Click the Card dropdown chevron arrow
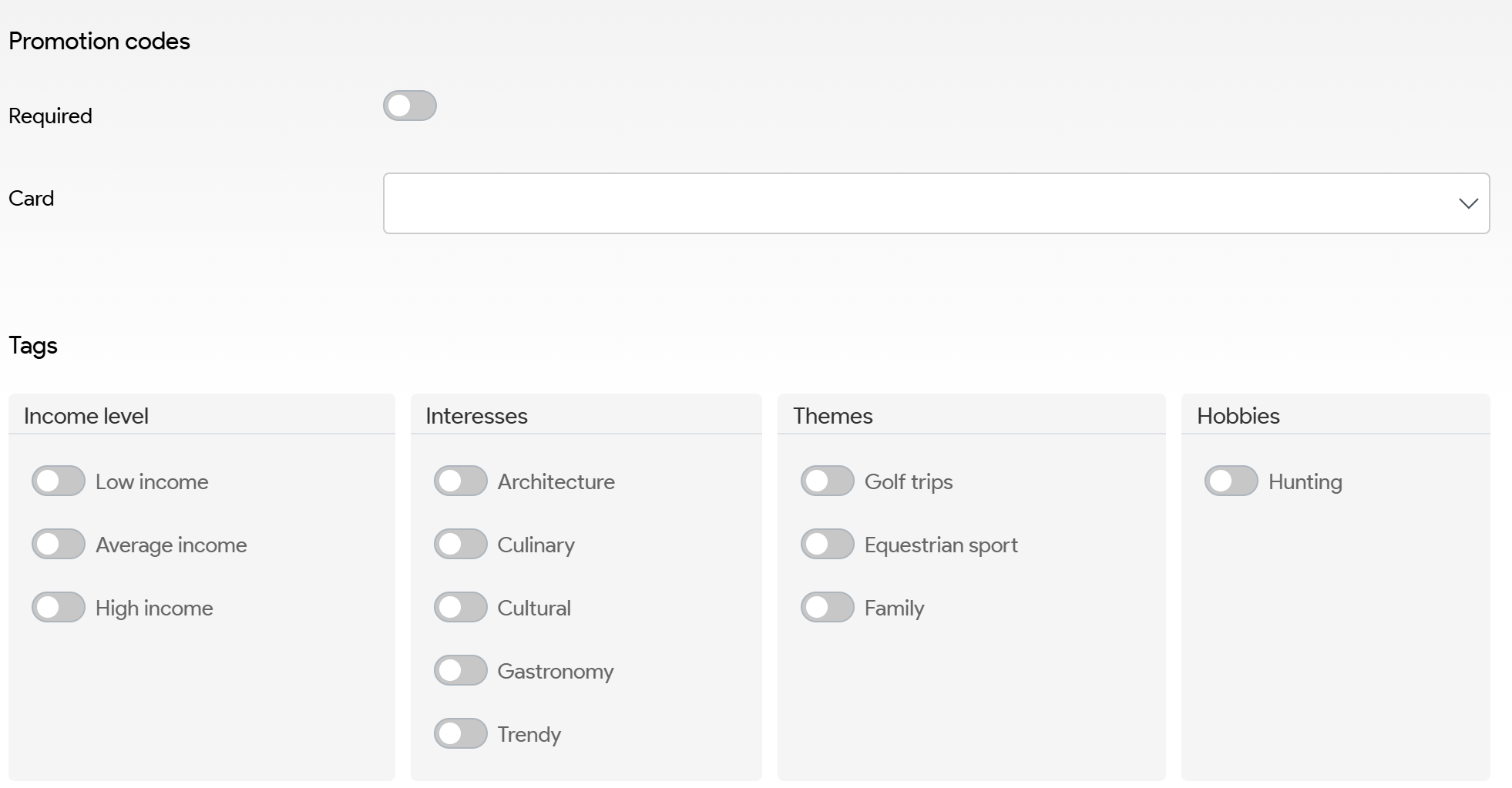The image size is (1512, 788). click(x=1467, y=203)
